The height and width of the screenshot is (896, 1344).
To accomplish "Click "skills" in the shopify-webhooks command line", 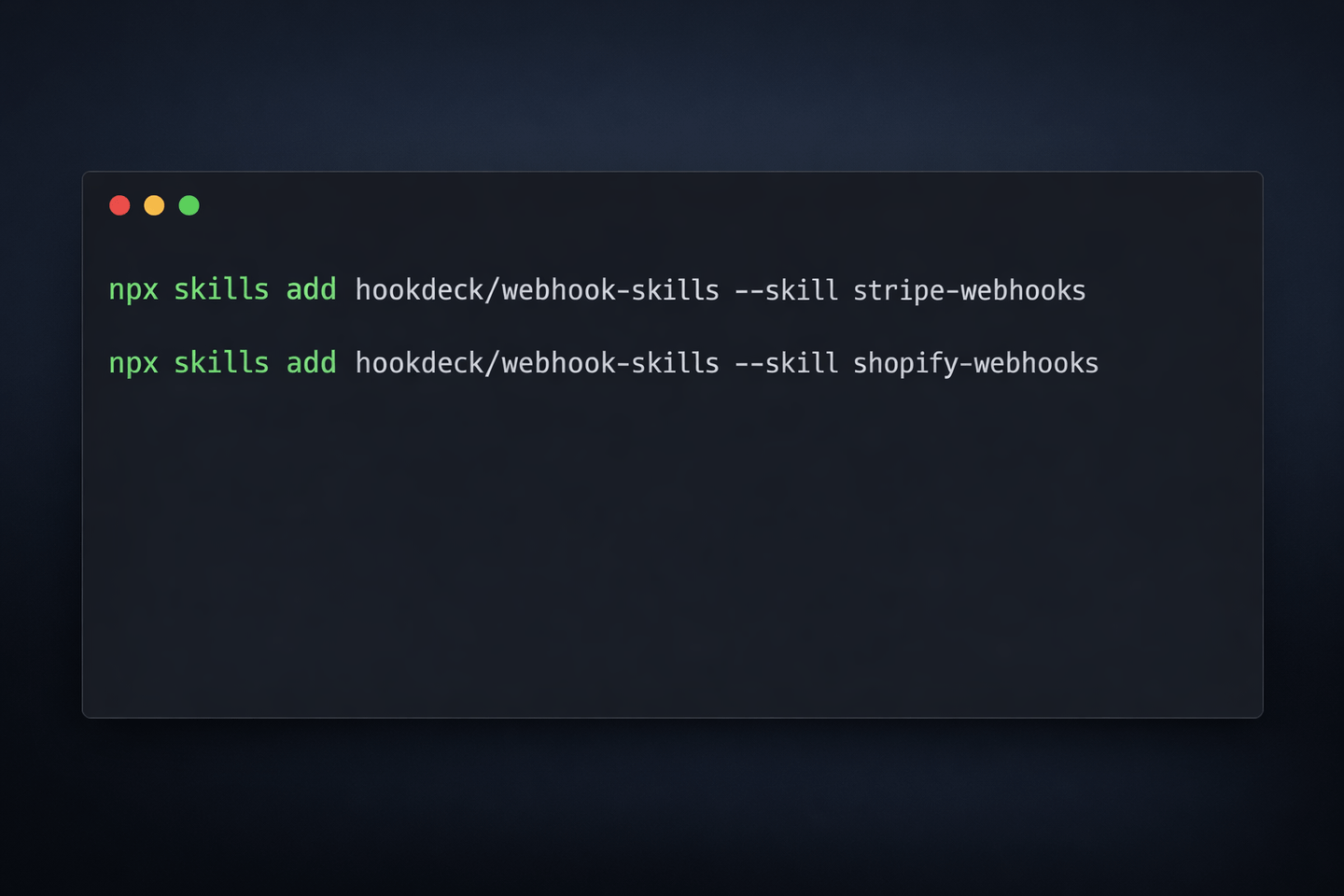I will [x=221, y=362].
